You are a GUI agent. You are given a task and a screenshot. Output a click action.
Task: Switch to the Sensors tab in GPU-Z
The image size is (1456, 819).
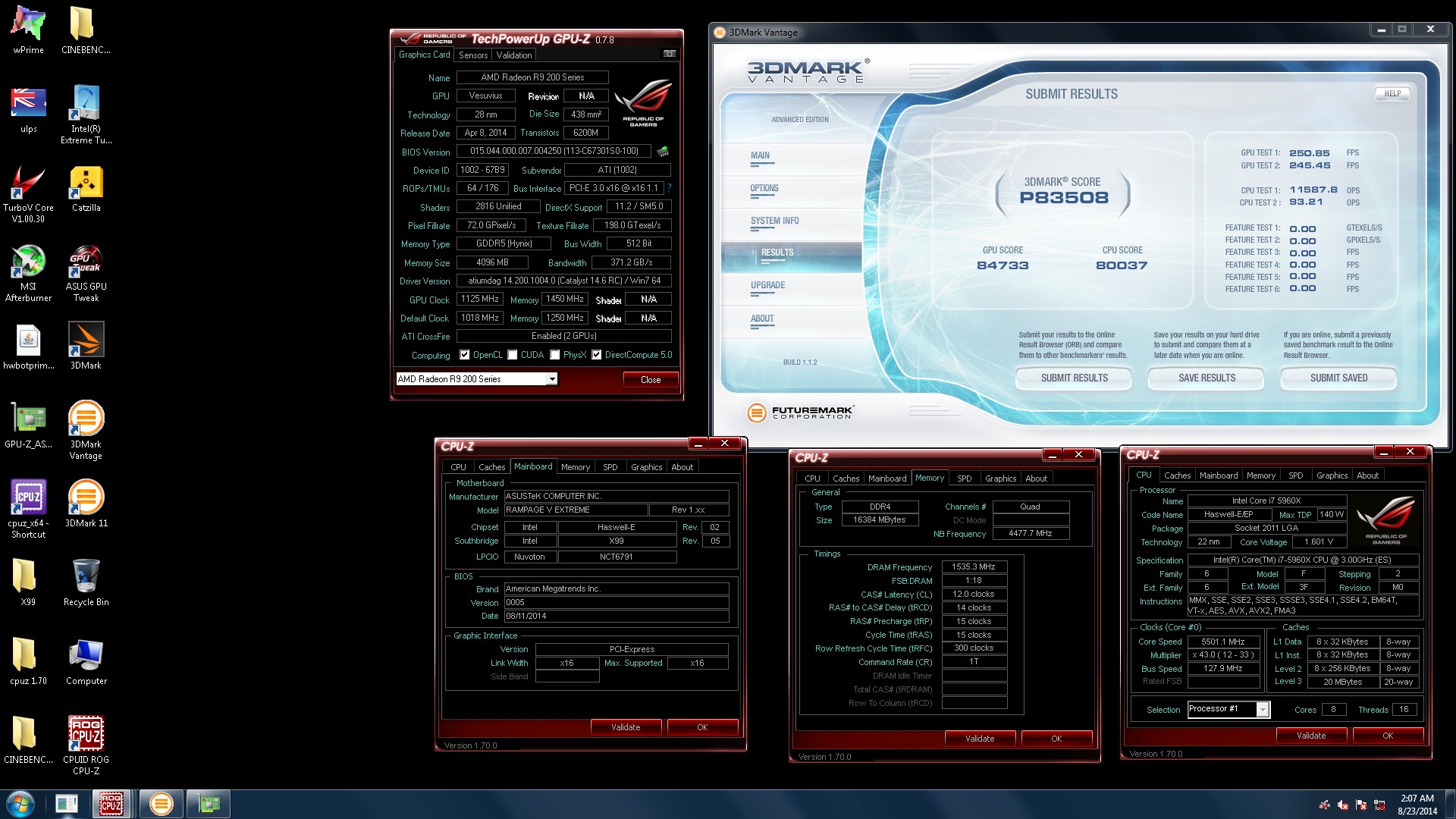point(473,55)
